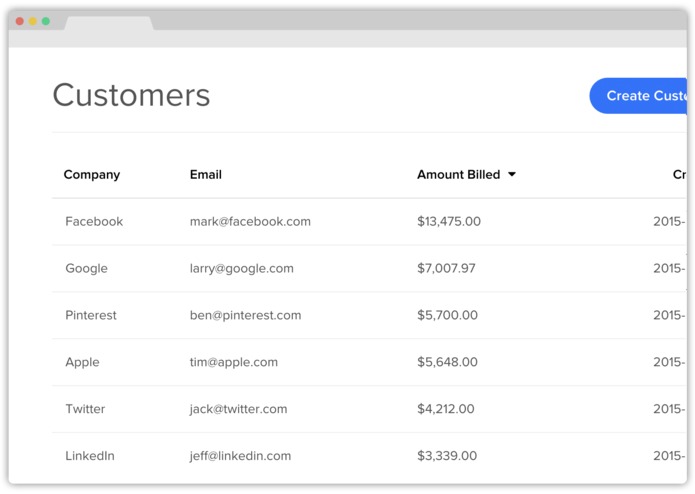Click email tim@apple.com
The image size is (695, 494).
[x=234, y=362]
